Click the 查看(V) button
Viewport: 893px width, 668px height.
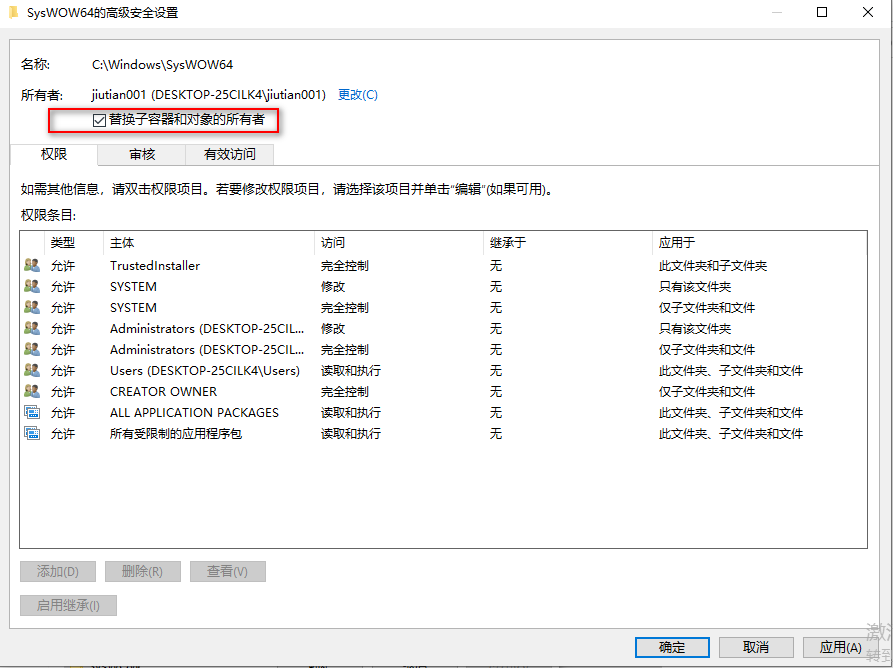[227, 571]
